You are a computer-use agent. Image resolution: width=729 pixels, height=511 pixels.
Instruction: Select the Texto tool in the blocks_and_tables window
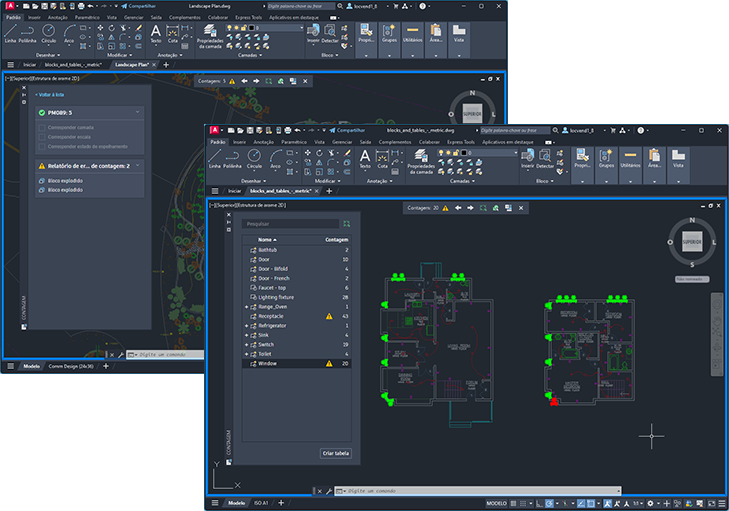365,159
